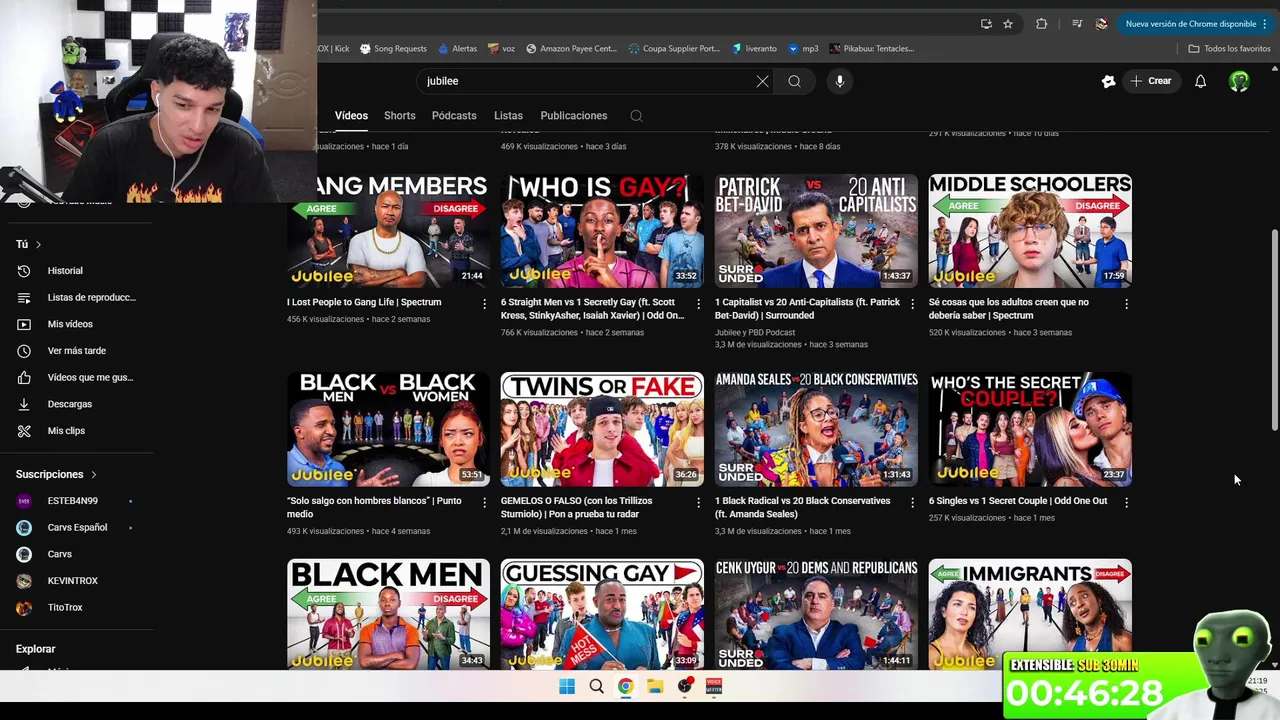
Task: Open title 1 Black Radical vs 20 Black Conservatives
Action: [x=802, y=507]
